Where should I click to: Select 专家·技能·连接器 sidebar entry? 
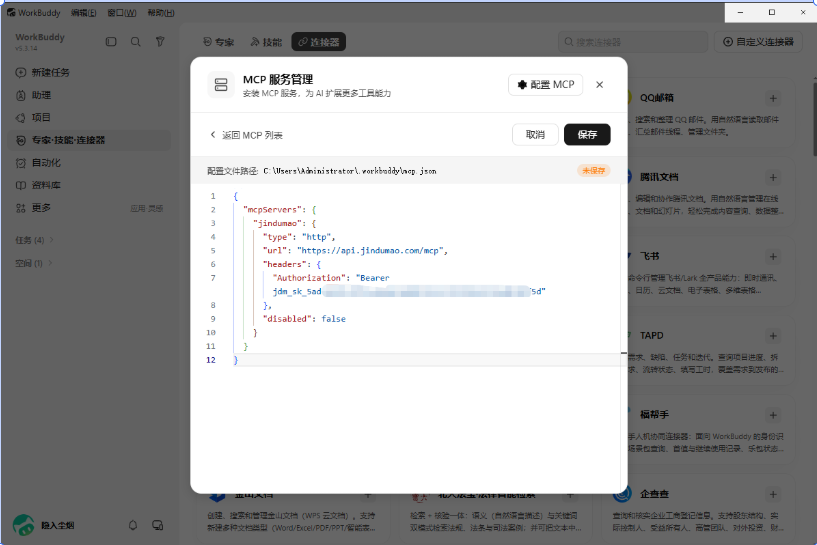coord(89,140)
